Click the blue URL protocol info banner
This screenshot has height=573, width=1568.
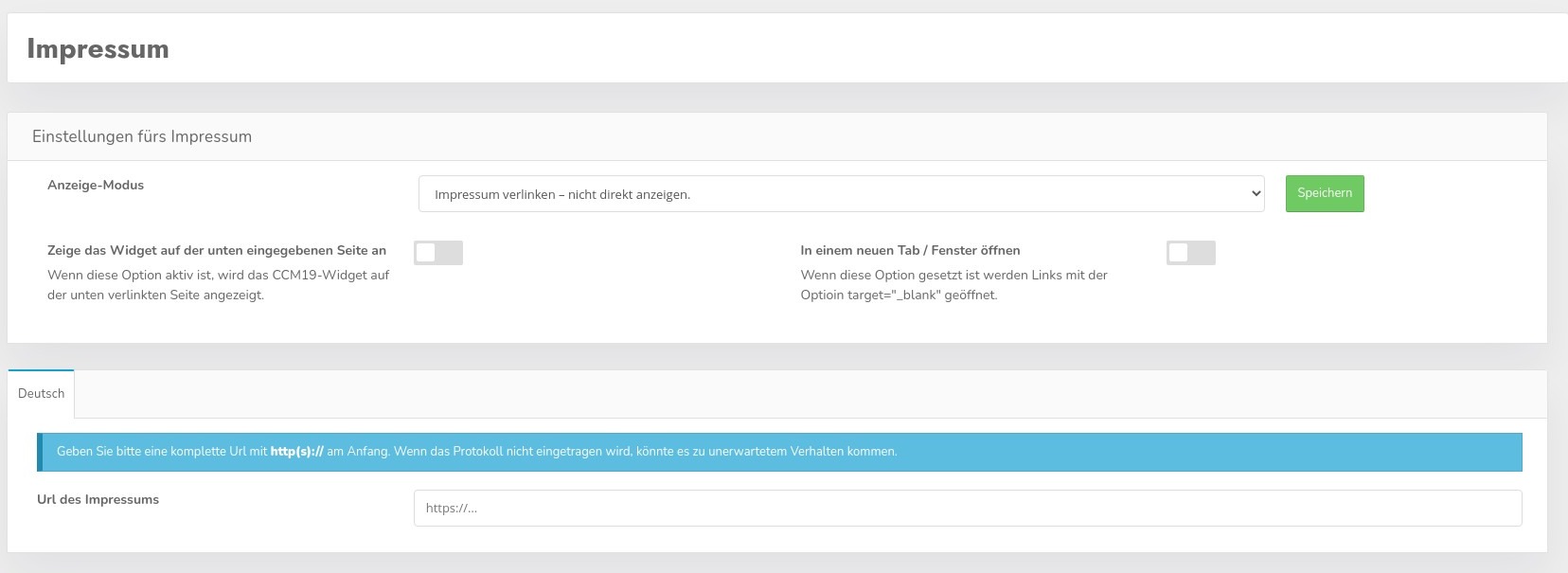coord(1136,452)
